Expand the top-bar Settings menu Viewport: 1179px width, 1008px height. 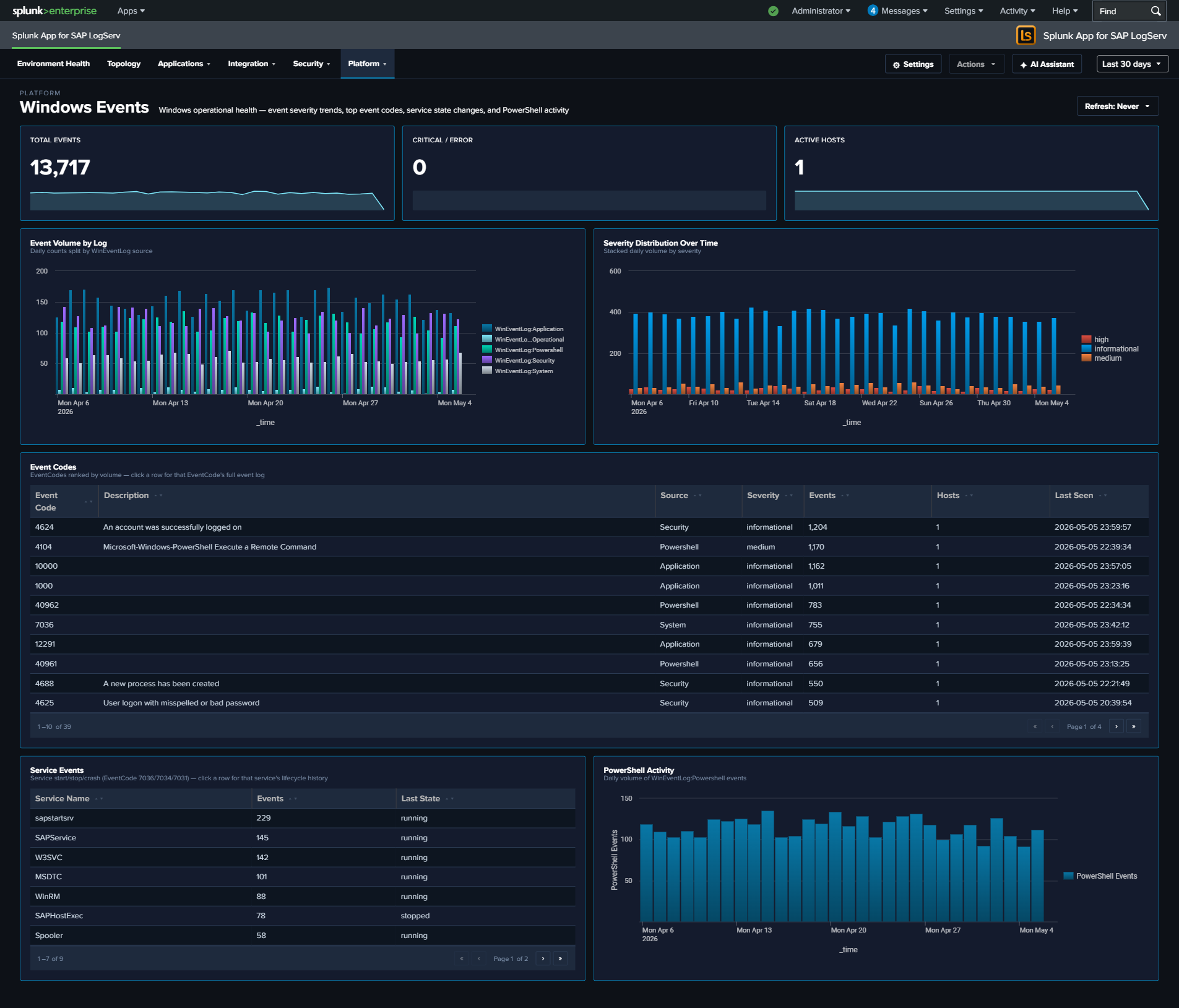tap(964, 11)
